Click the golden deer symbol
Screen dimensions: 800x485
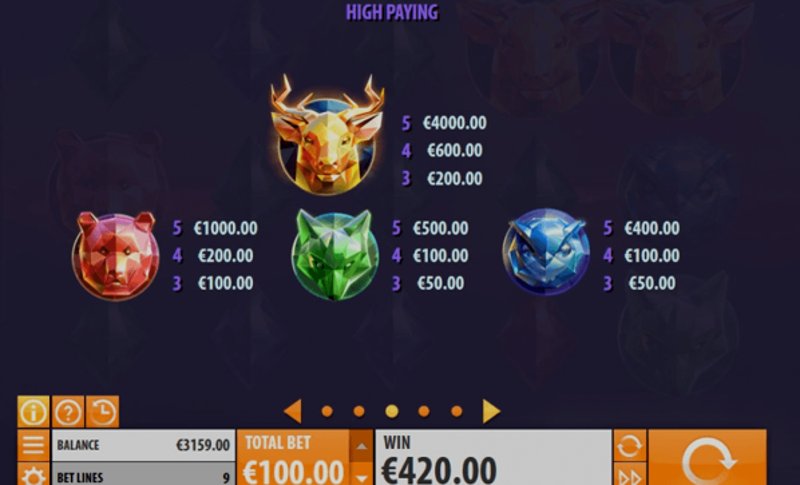(x=327, y=135)
